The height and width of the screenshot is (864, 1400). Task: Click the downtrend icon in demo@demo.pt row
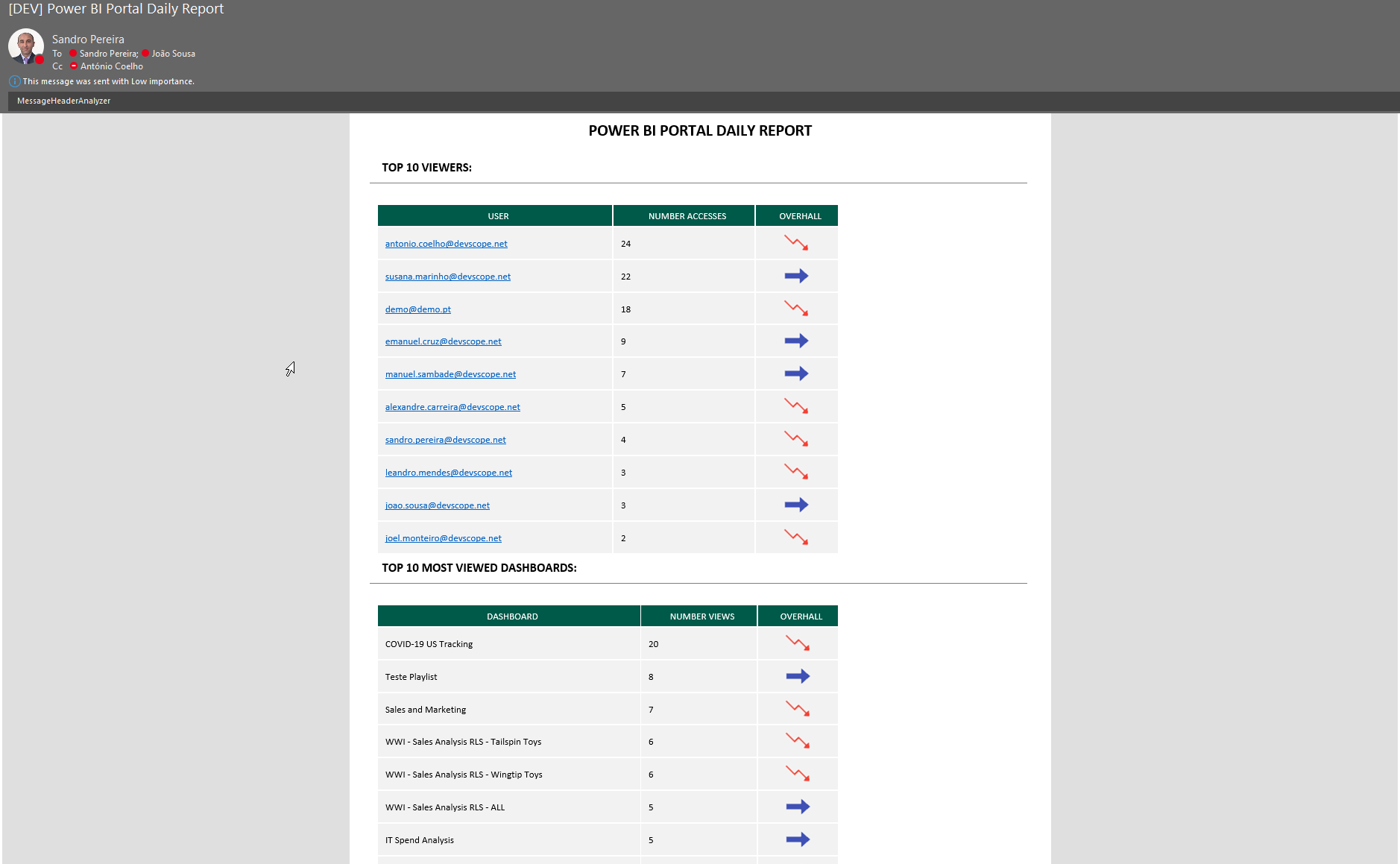(x=795, y=309)
